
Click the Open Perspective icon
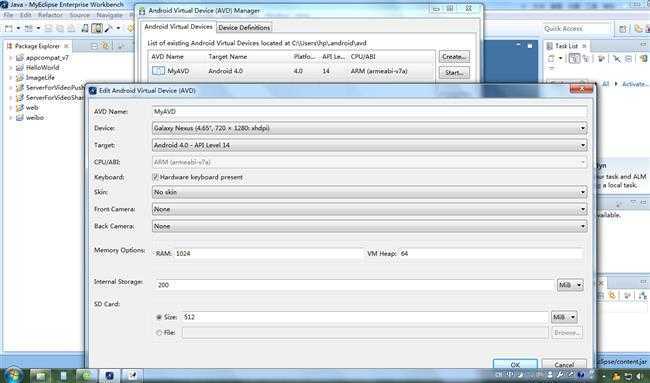pos(623,29)
